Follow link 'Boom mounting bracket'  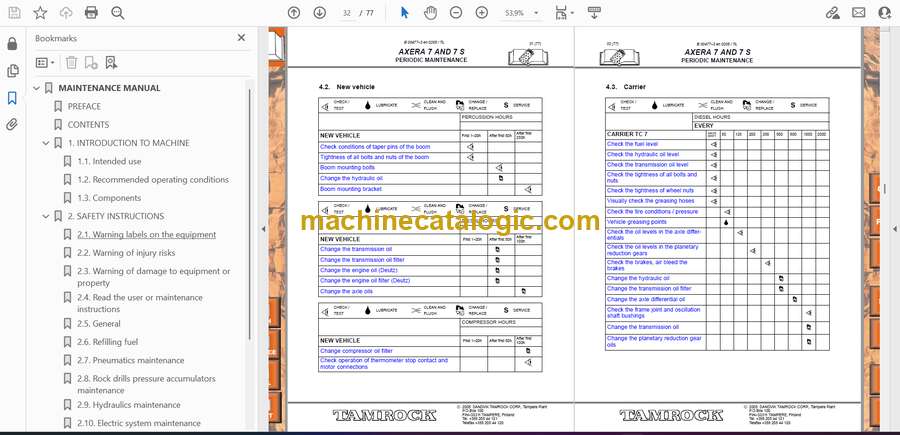point(351,189)
